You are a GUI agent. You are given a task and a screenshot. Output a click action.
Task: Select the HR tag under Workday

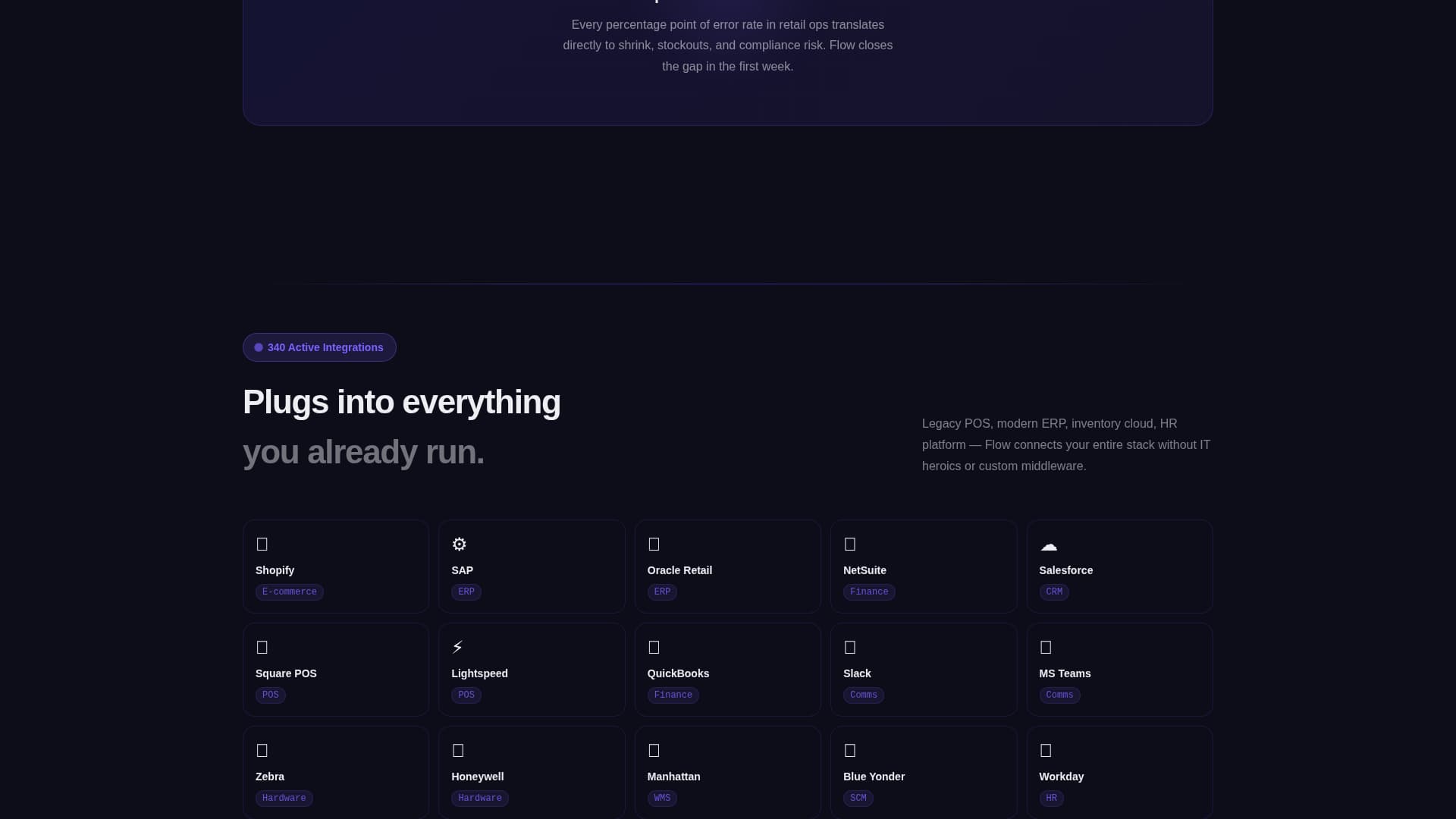[1051, 799]
